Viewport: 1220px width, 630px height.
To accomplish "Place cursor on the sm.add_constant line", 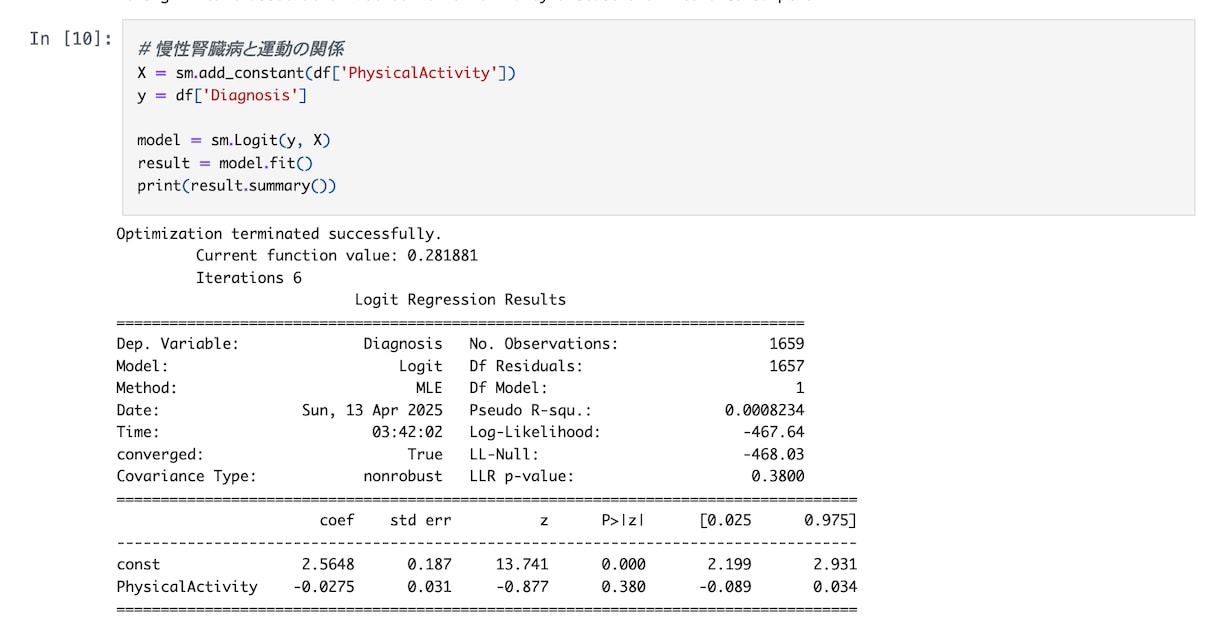I will point(326,73).
